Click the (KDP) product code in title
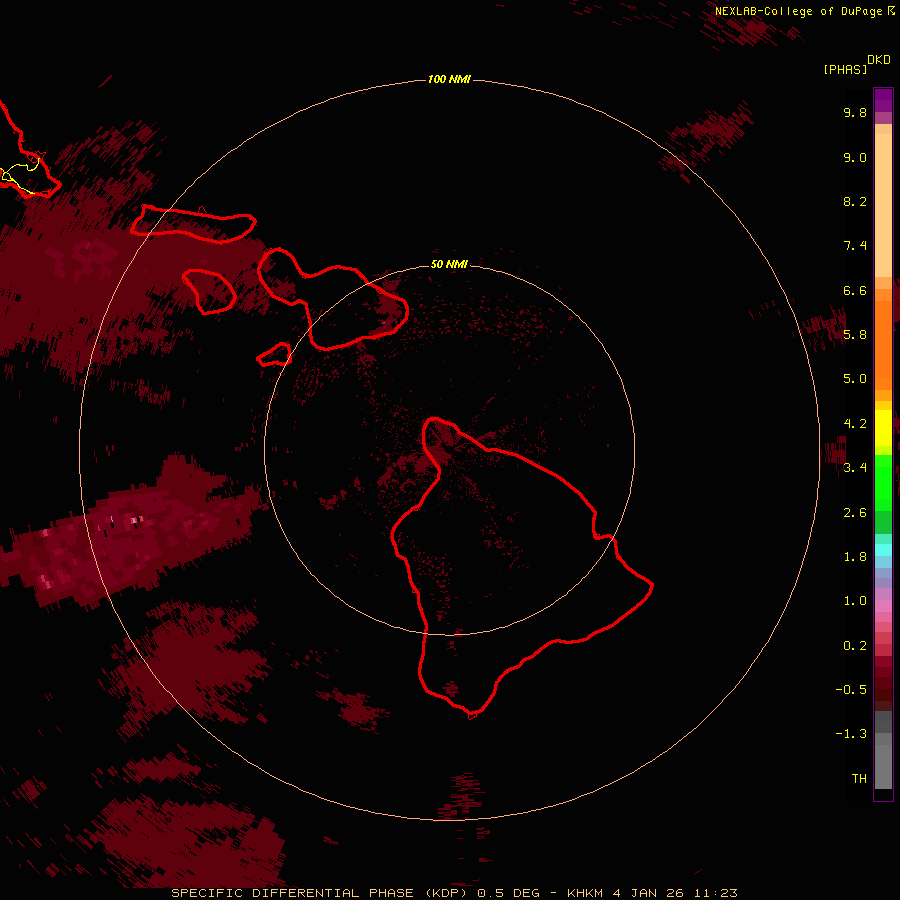This screenshot has width=900, height=900. tap(448, 893)
